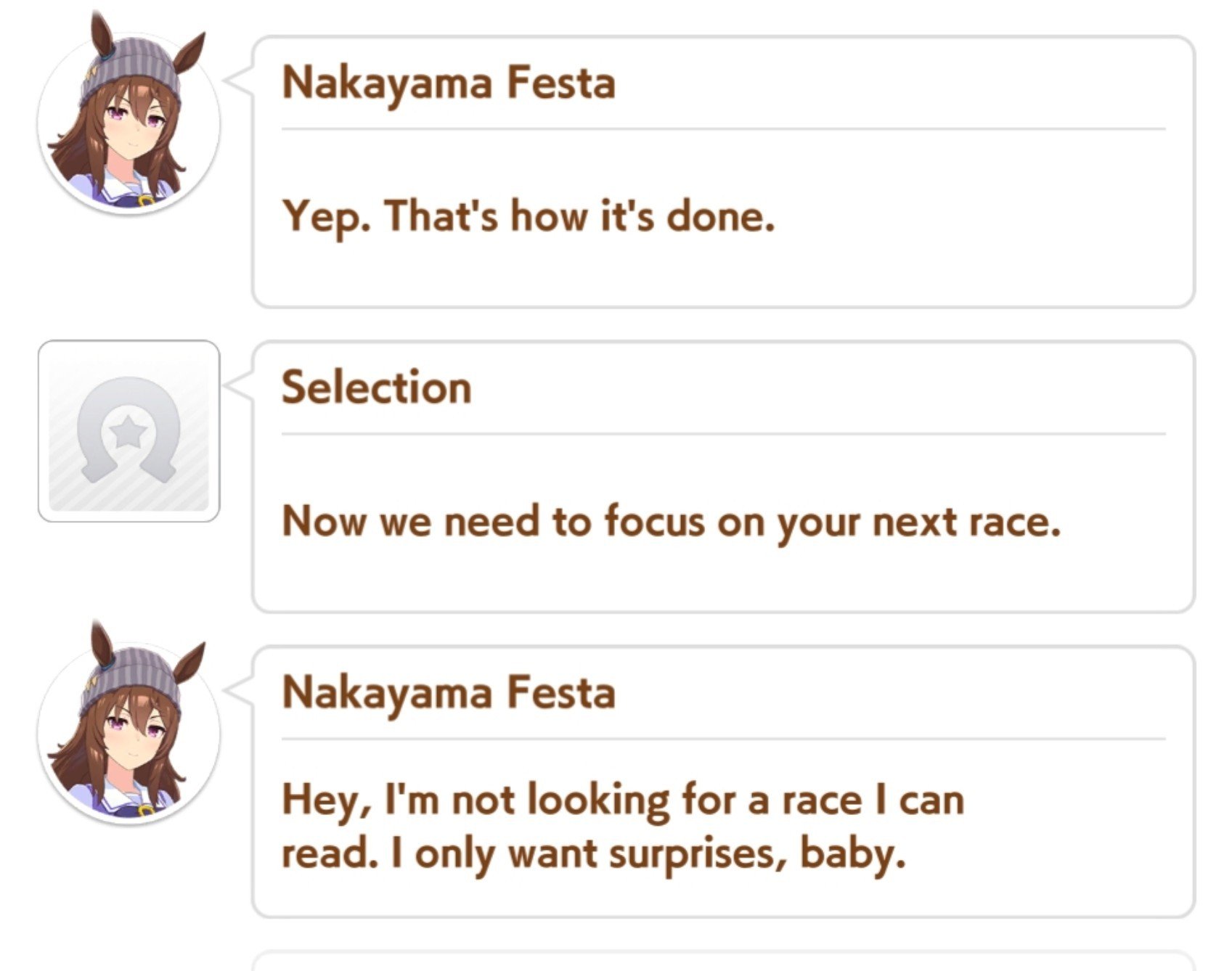The image size is (1232, 971).
Task: Click the gray horseshoe Selection icon
Action: point(128,431)
